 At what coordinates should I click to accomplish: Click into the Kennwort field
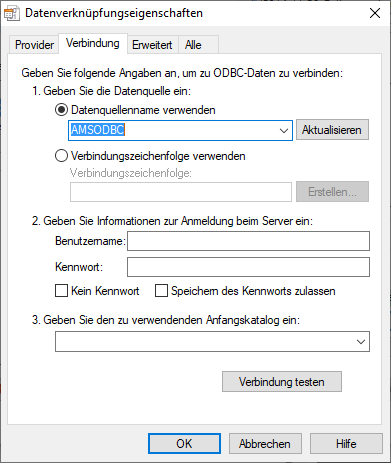pyautogui.click(x=248, y=267)
